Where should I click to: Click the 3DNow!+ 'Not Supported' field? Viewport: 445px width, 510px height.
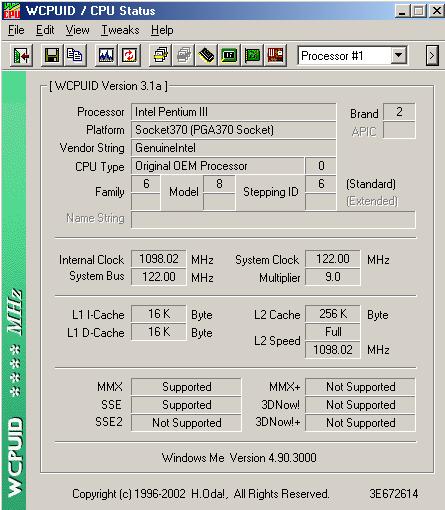[x=360, y=423]
